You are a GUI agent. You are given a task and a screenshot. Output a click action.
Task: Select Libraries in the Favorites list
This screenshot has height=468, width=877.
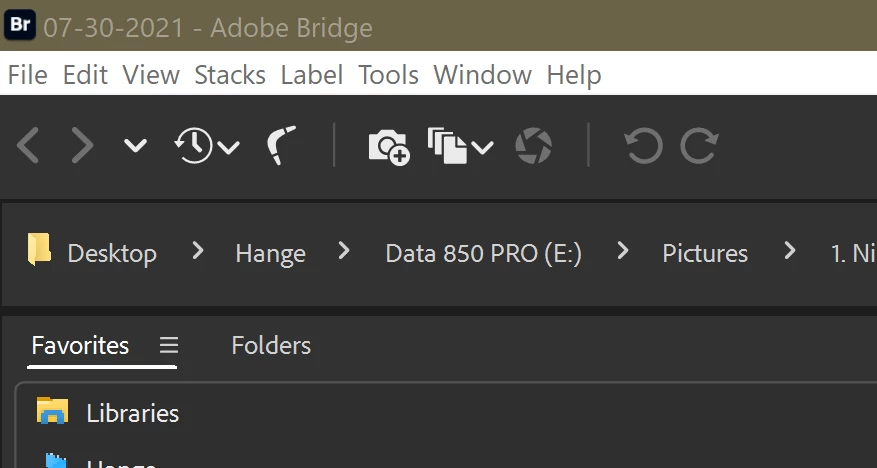(132, 413)
